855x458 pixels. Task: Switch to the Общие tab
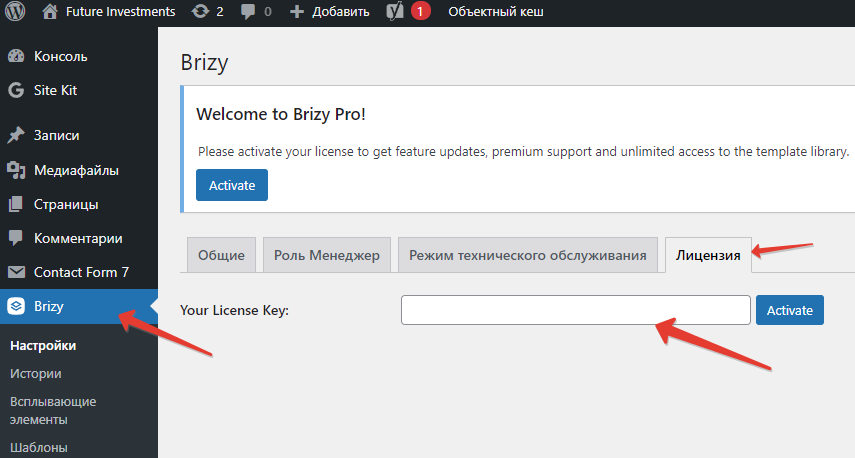click(x=221, y=255)
